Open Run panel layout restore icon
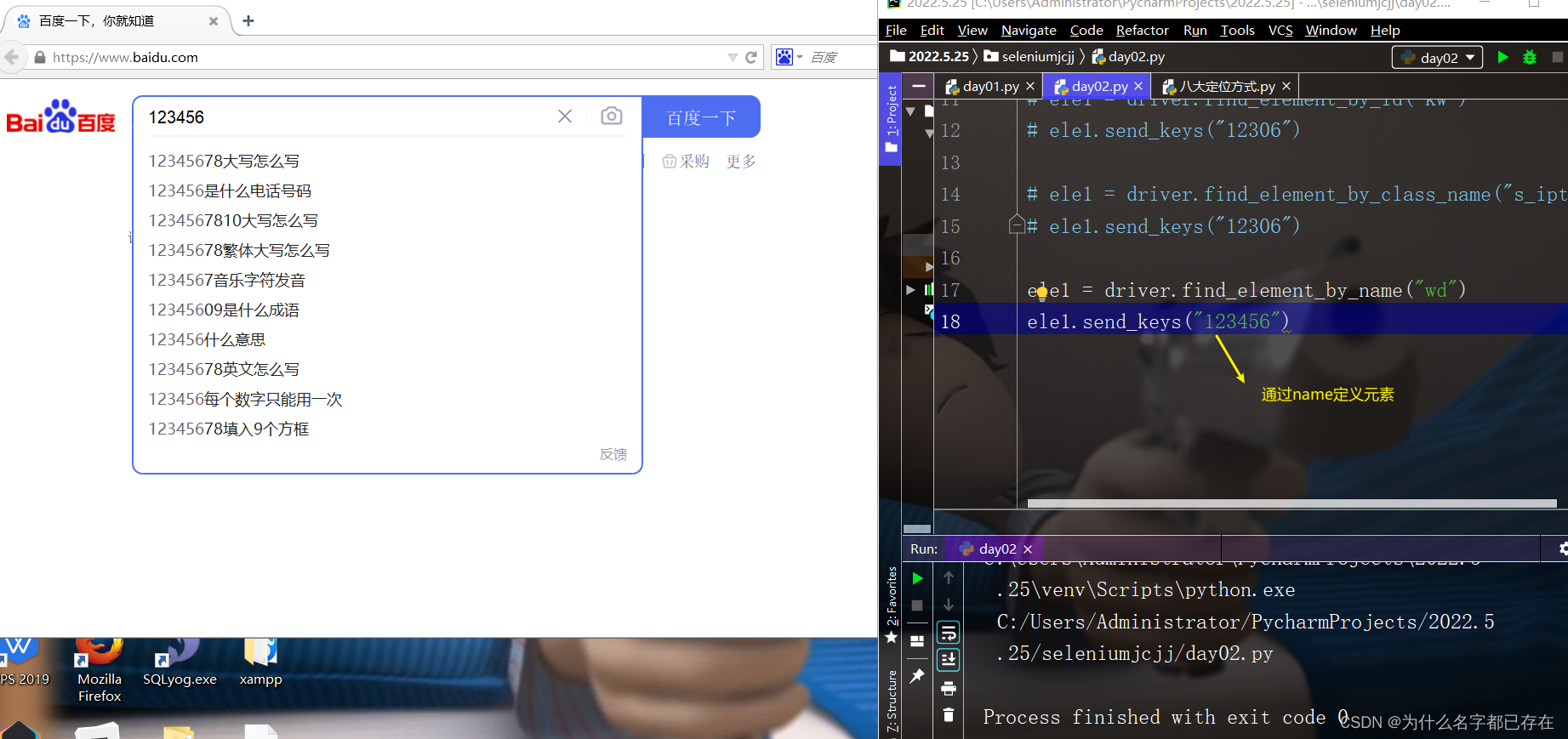The width and height of the screenshot is (1568, 739). click(917, 641)
